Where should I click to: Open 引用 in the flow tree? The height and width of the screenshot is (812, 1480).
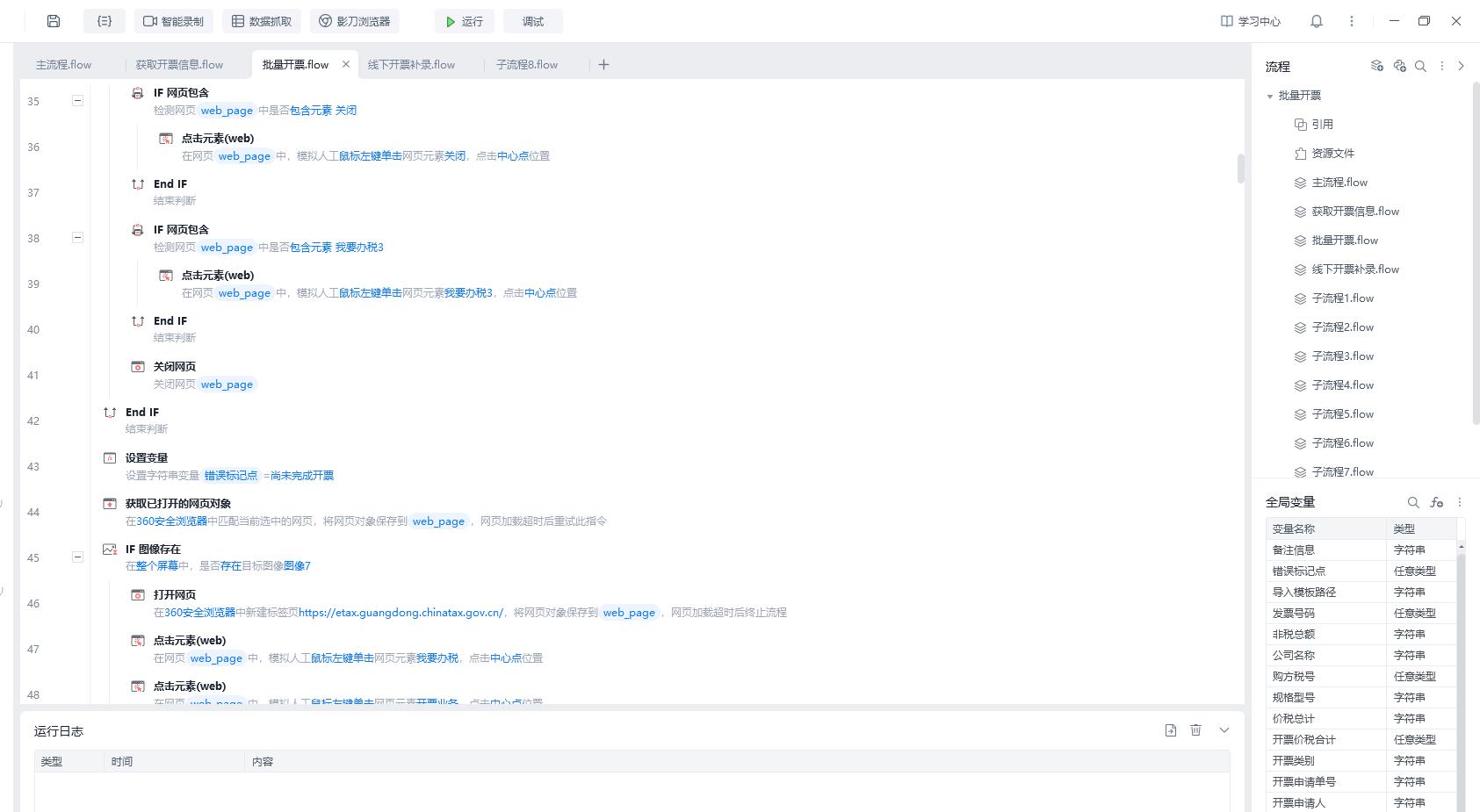1322,125
